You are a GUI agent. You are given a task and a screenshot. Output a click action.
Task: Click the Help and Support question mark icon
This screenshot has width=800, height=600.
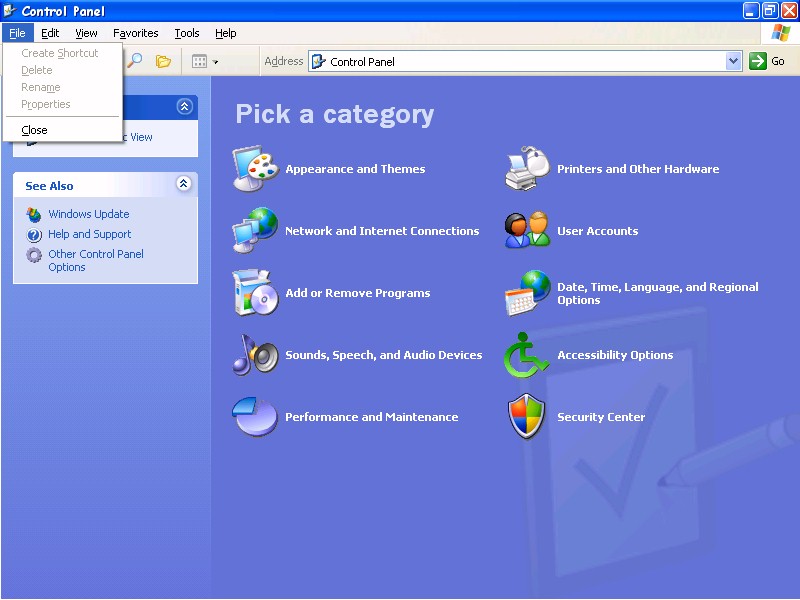coord(34,235)
